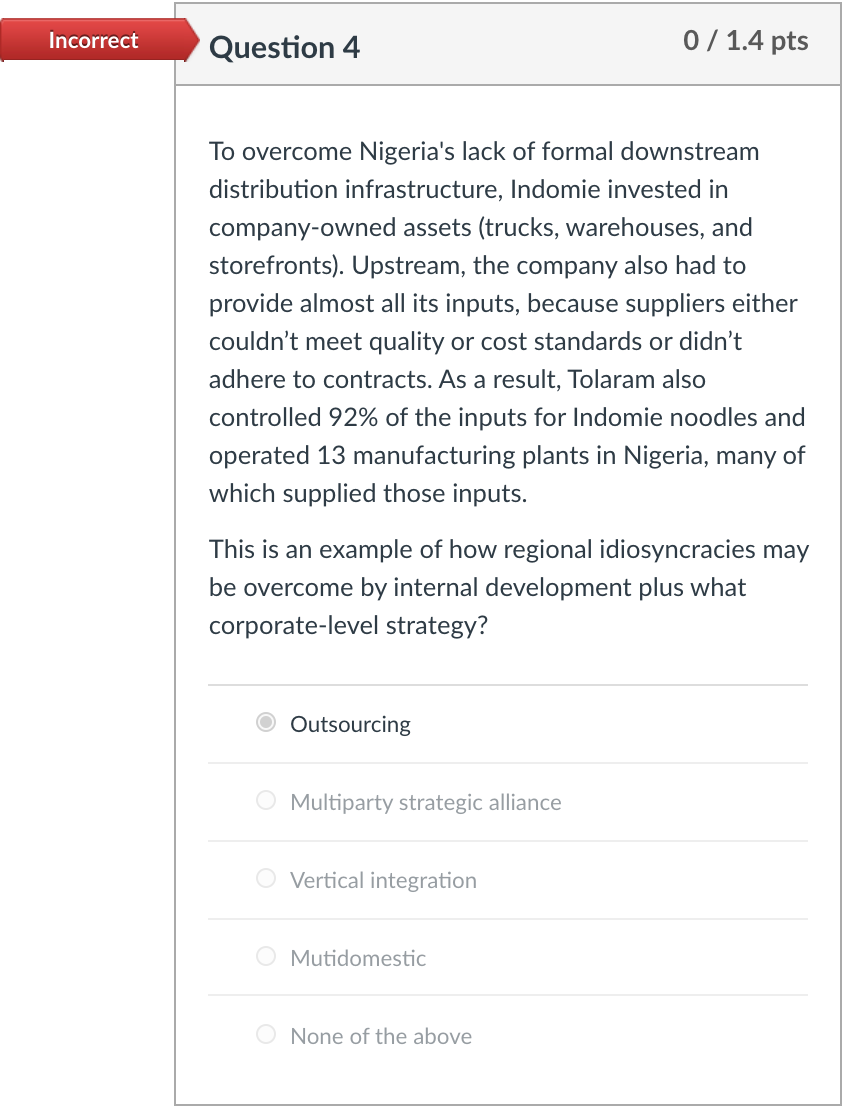Choose the Multiparty strategic alliance radio button
Screen dimensions: 844x1106
click(266, 801)
